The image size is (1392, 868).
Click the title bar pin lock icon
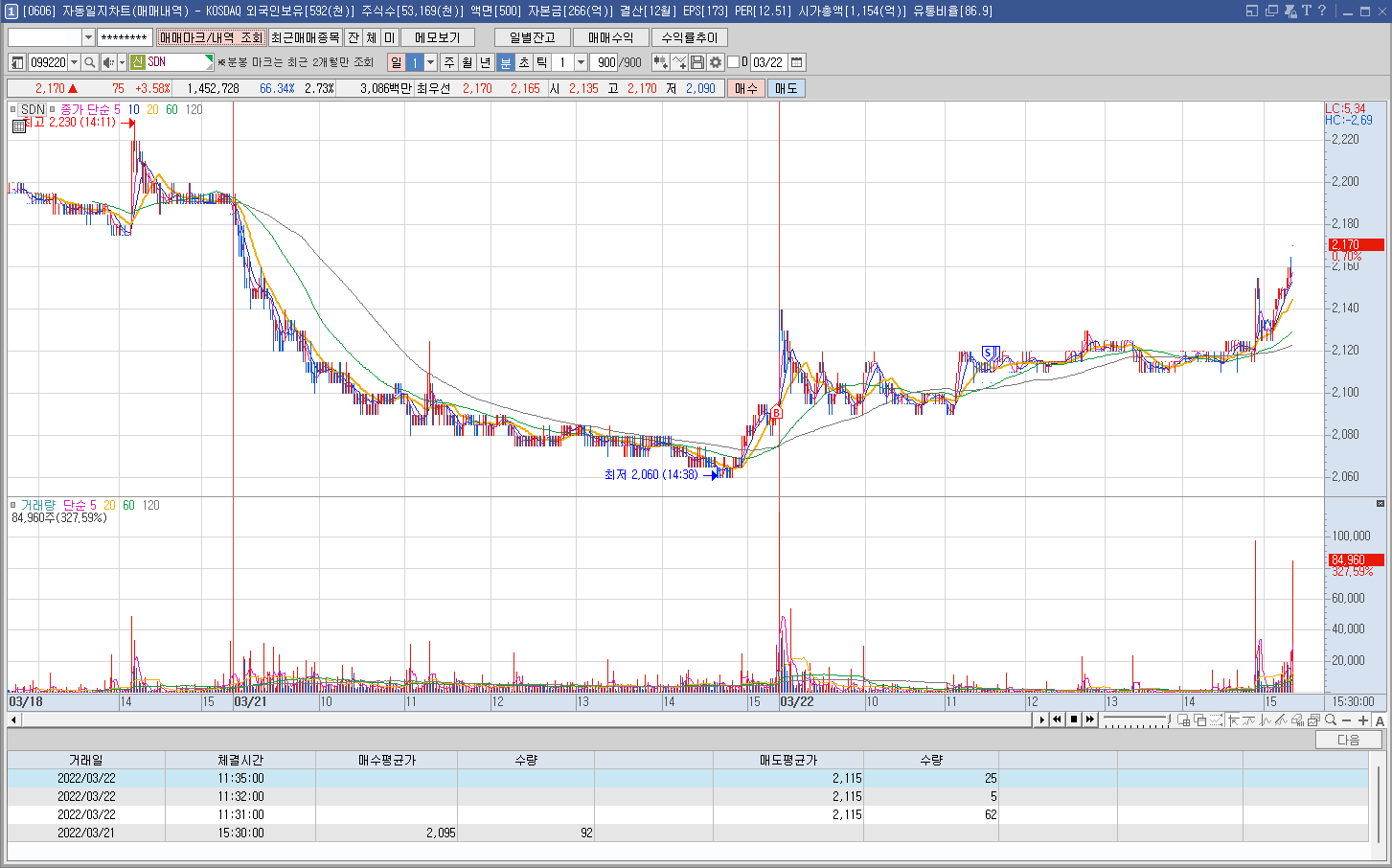(1289, 11)
